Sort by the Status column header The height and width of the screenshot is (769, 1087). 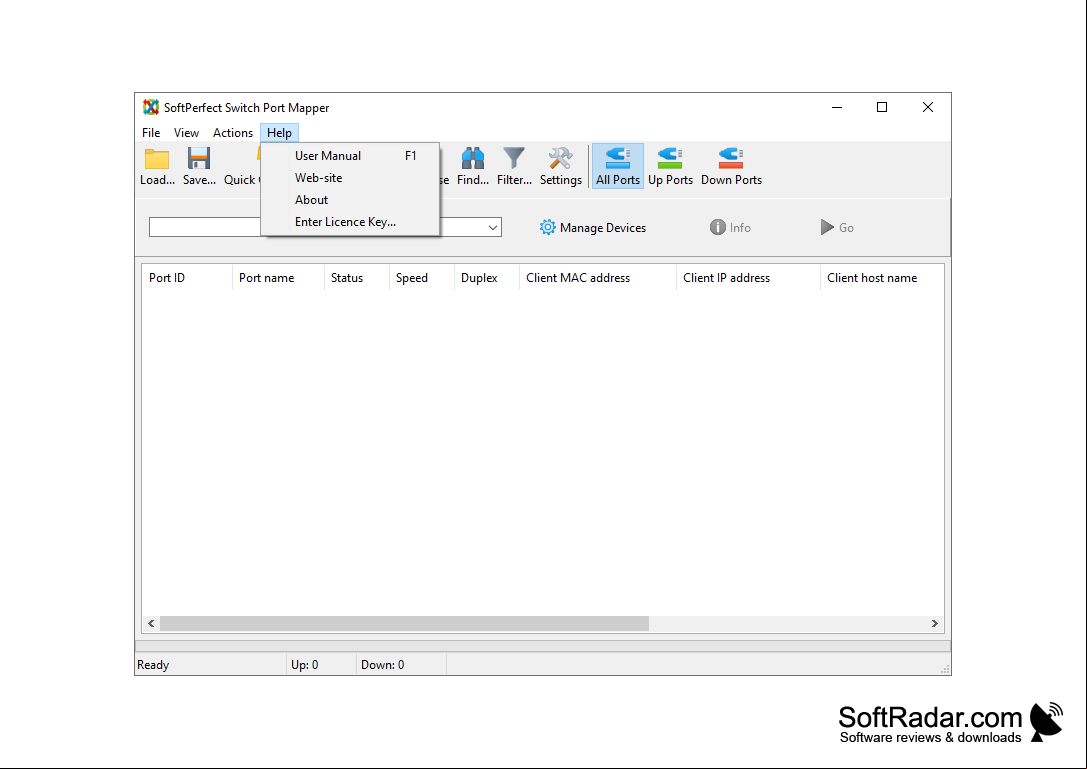pos(356,278)
